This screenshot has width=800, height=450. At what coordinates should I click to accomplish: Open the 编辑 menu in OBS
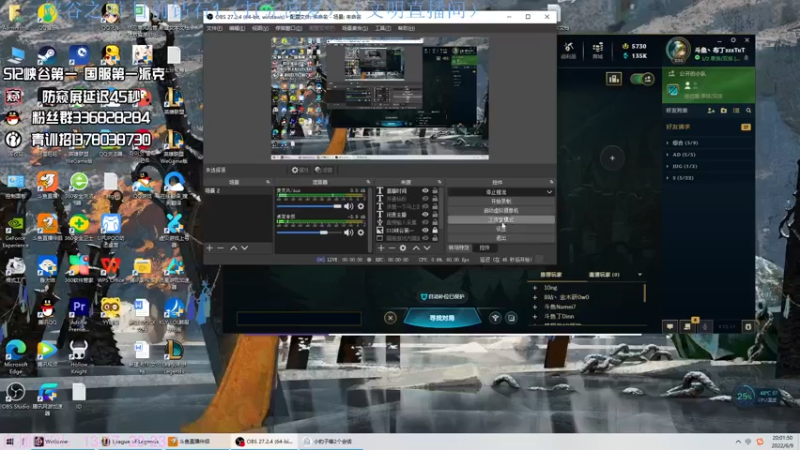click(237, 28)
